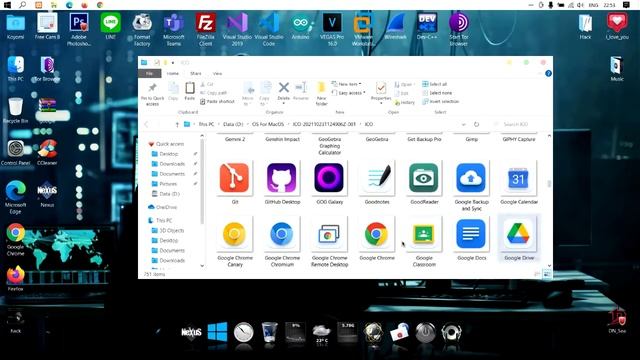
Task: Click file list scrollbar down arrow
Action: point(549,266)
